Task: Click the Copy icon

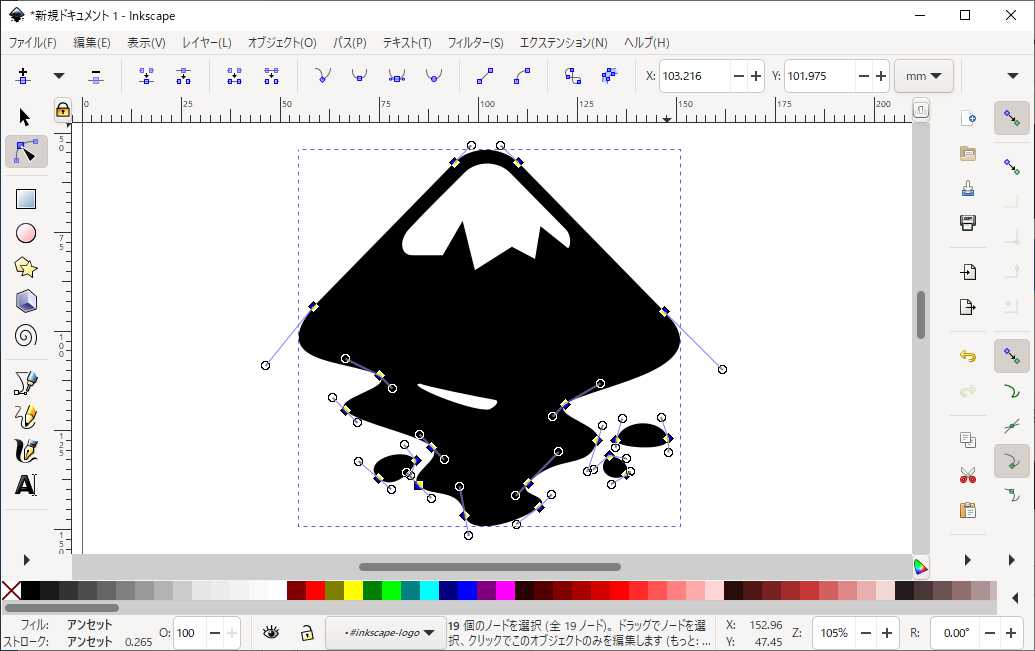Action: (x=968, y=440)
